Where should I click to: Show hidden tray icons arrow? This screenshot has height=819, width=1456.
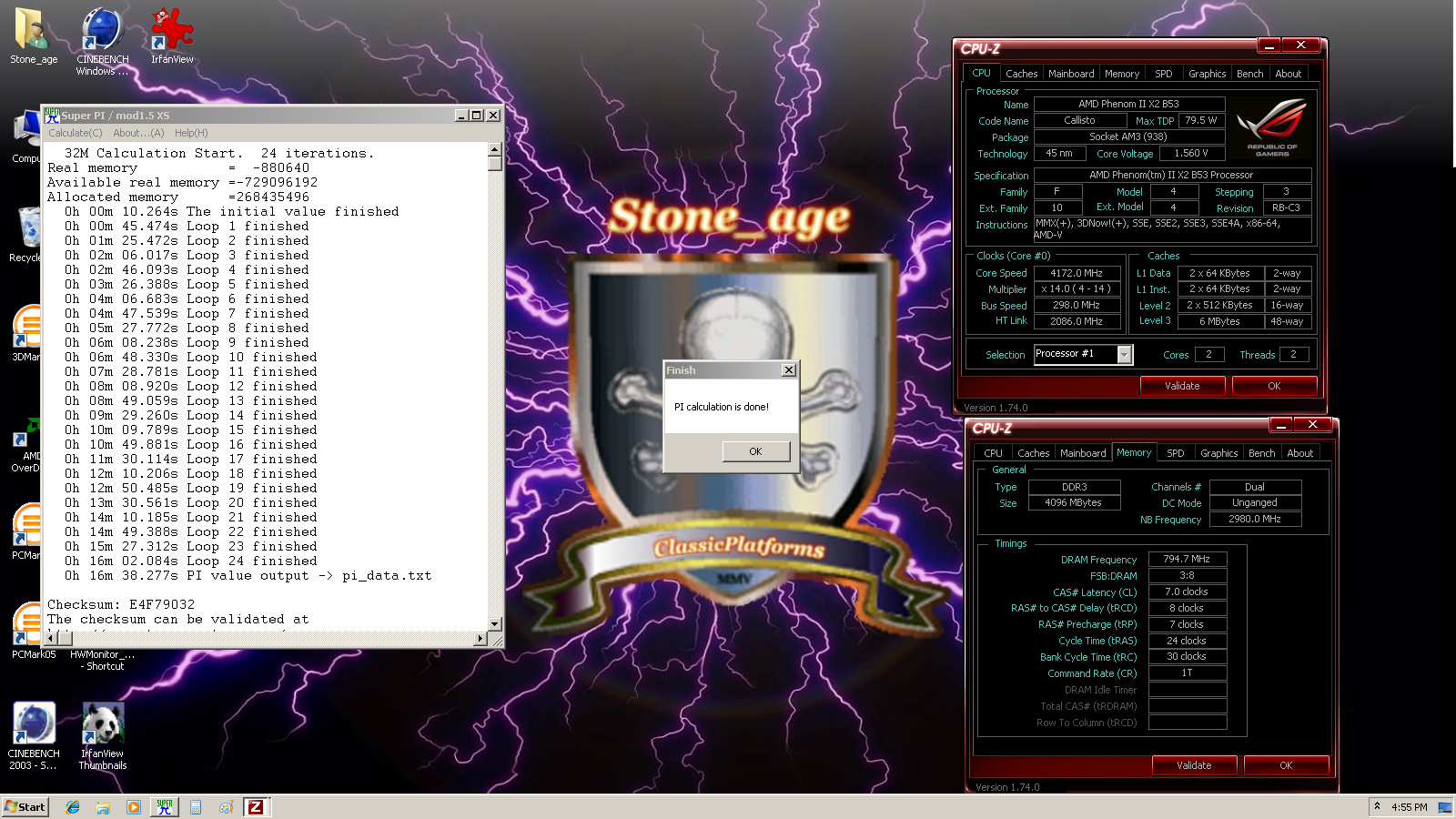click(x=1377, y=807)
